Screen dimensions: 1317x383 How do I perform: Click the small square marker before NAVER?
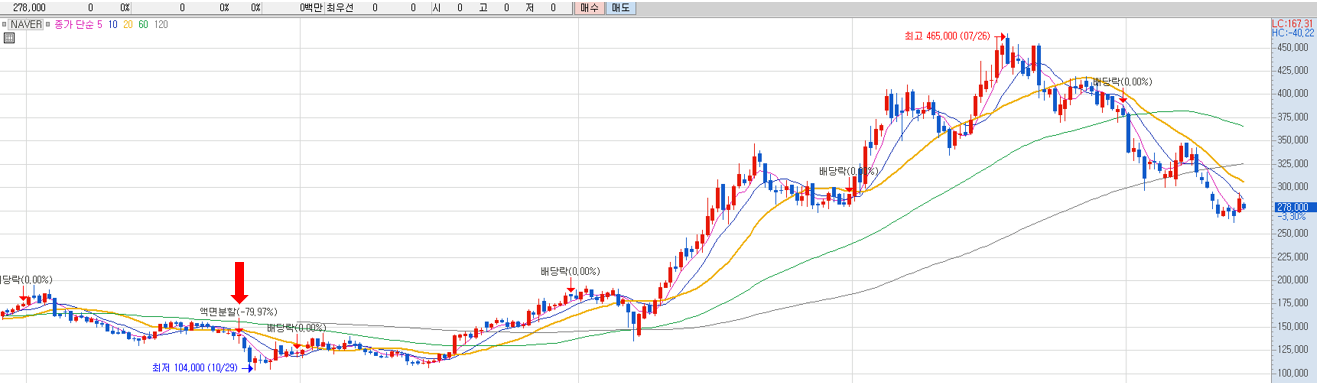tap(5, 24)
